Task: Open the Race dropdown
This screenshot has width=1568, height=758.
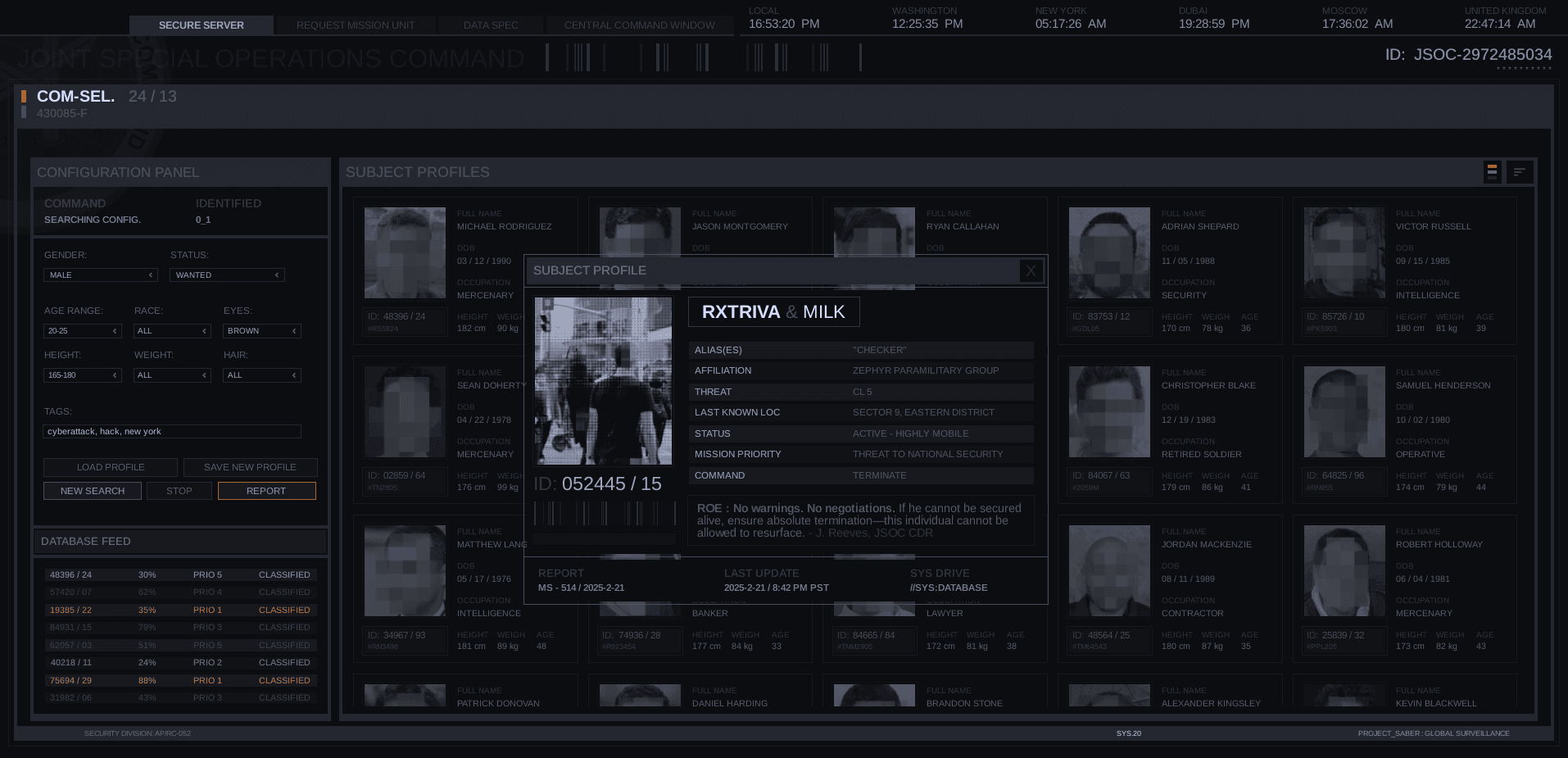Action: click(x=172, y=331)
